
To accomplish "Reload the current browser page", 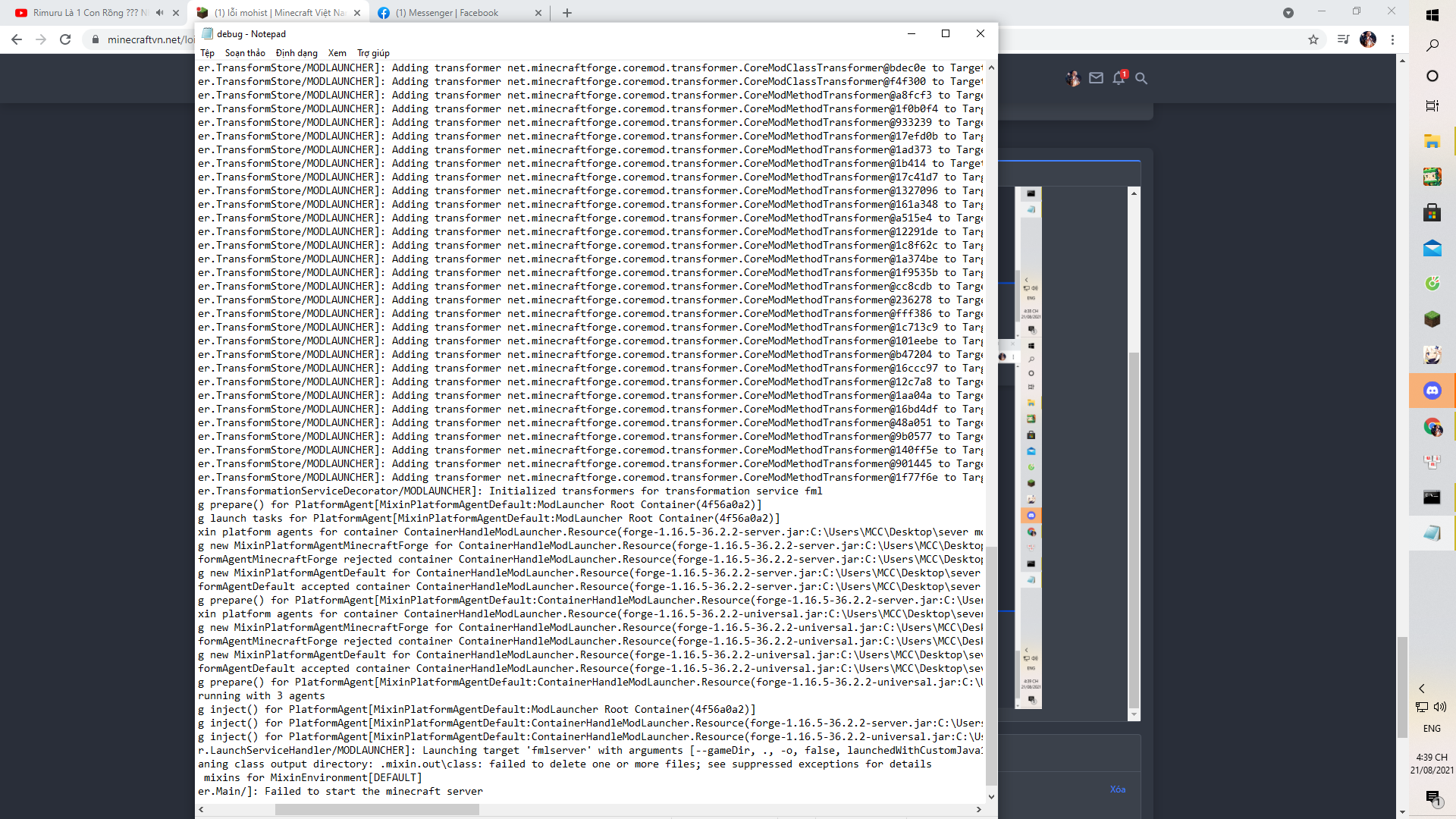I will click(x=65, y=39).
